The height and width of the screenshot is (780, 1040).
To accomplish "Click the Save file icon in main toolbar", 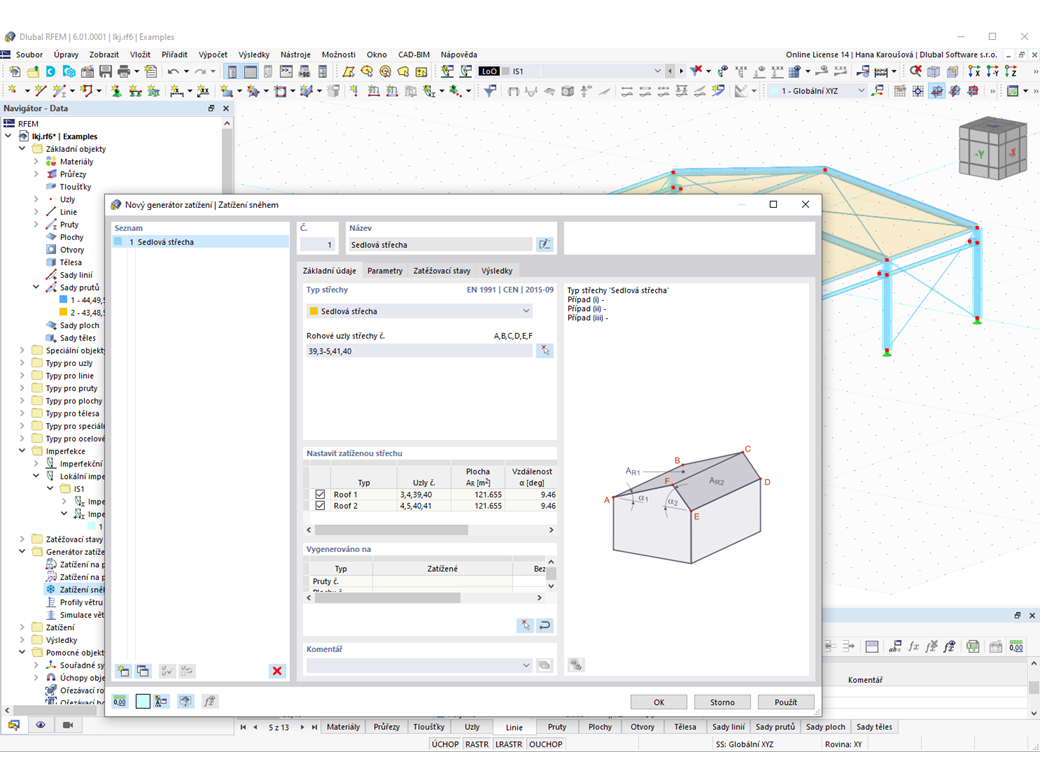I will pos(105,71).
